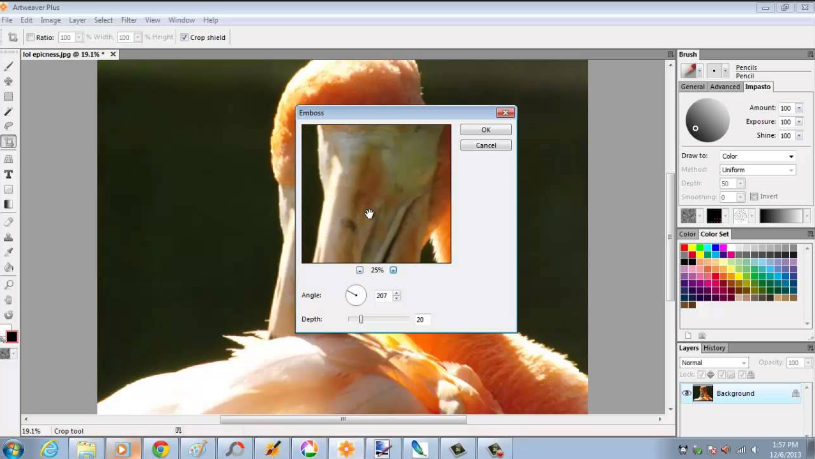The image size is (815, 459).
Task: Confirm Emboss with OK button
Action: pos(485,129)
